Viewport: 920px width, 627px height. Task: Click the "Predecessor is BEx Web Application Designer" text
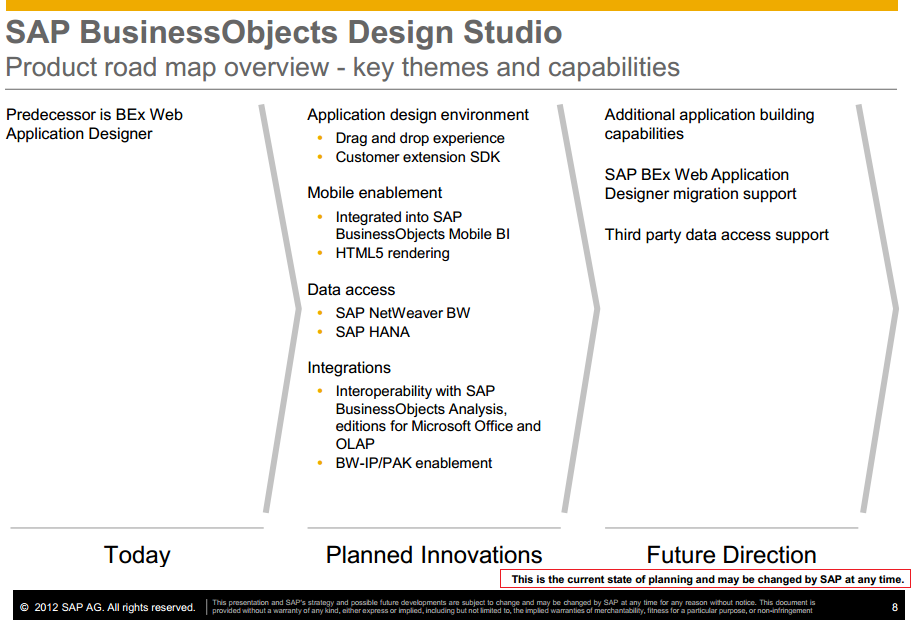(94, 124)
